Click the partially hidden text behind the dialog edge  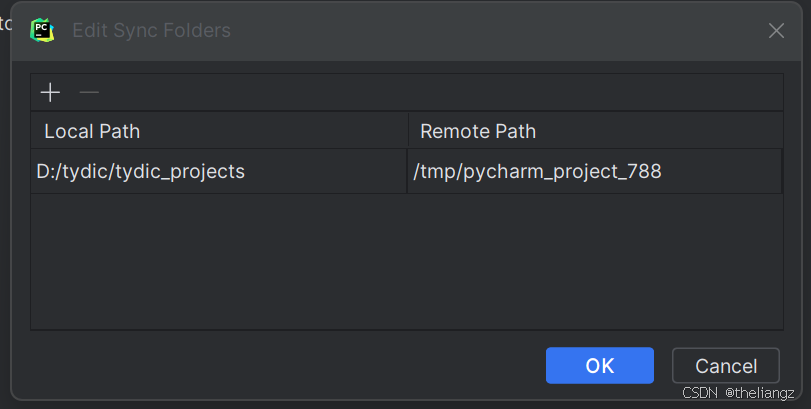pyautogui.click(x=5, y=23)
